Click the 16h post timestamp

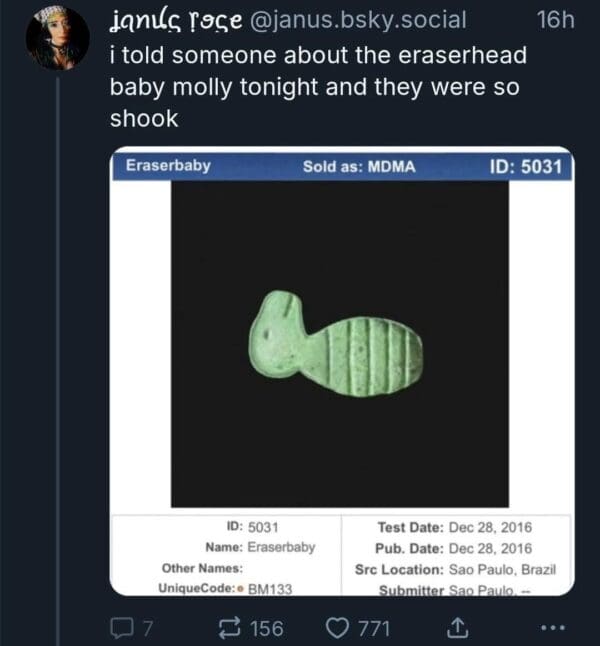(x=555, y=19)
